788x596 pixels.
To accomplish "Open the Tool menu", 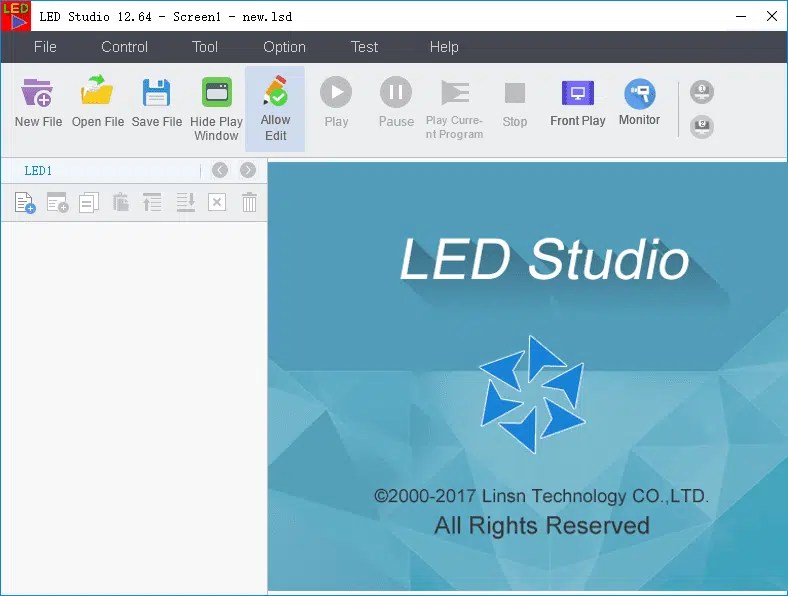I will point(205,47).
